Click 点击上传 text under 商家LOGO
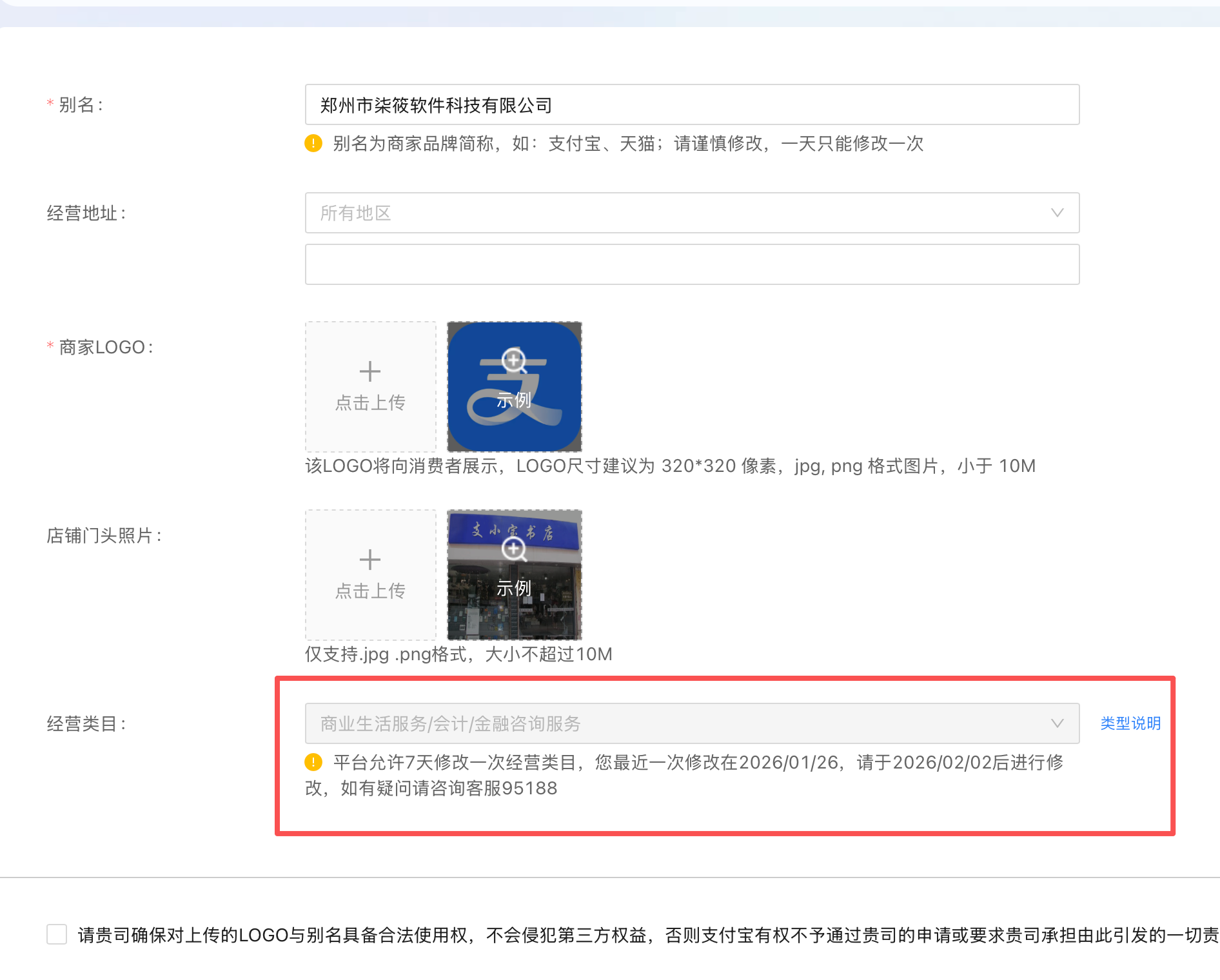Screen dimensions: 1220x980 370,402
